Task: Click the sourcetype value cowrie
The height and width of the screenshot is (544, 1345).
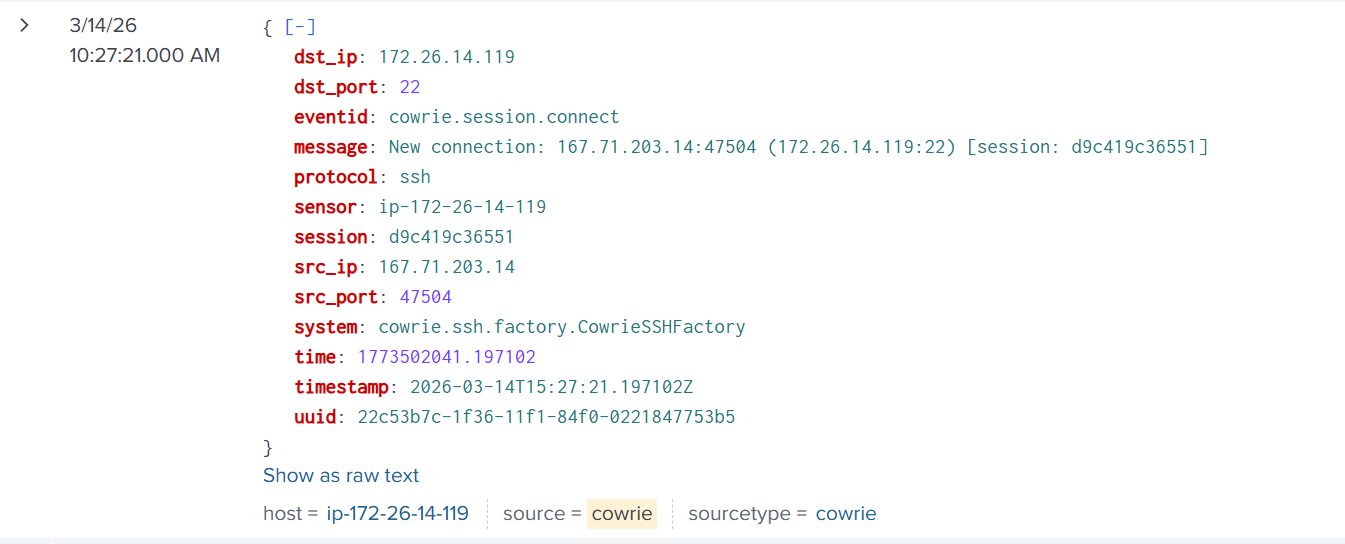Action: tap(846, 514)
